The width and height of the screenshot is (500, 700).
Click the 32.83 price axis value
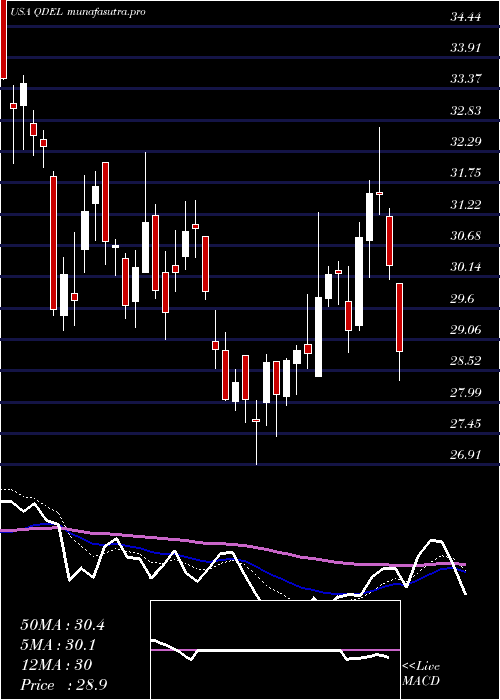pos(466,111)
